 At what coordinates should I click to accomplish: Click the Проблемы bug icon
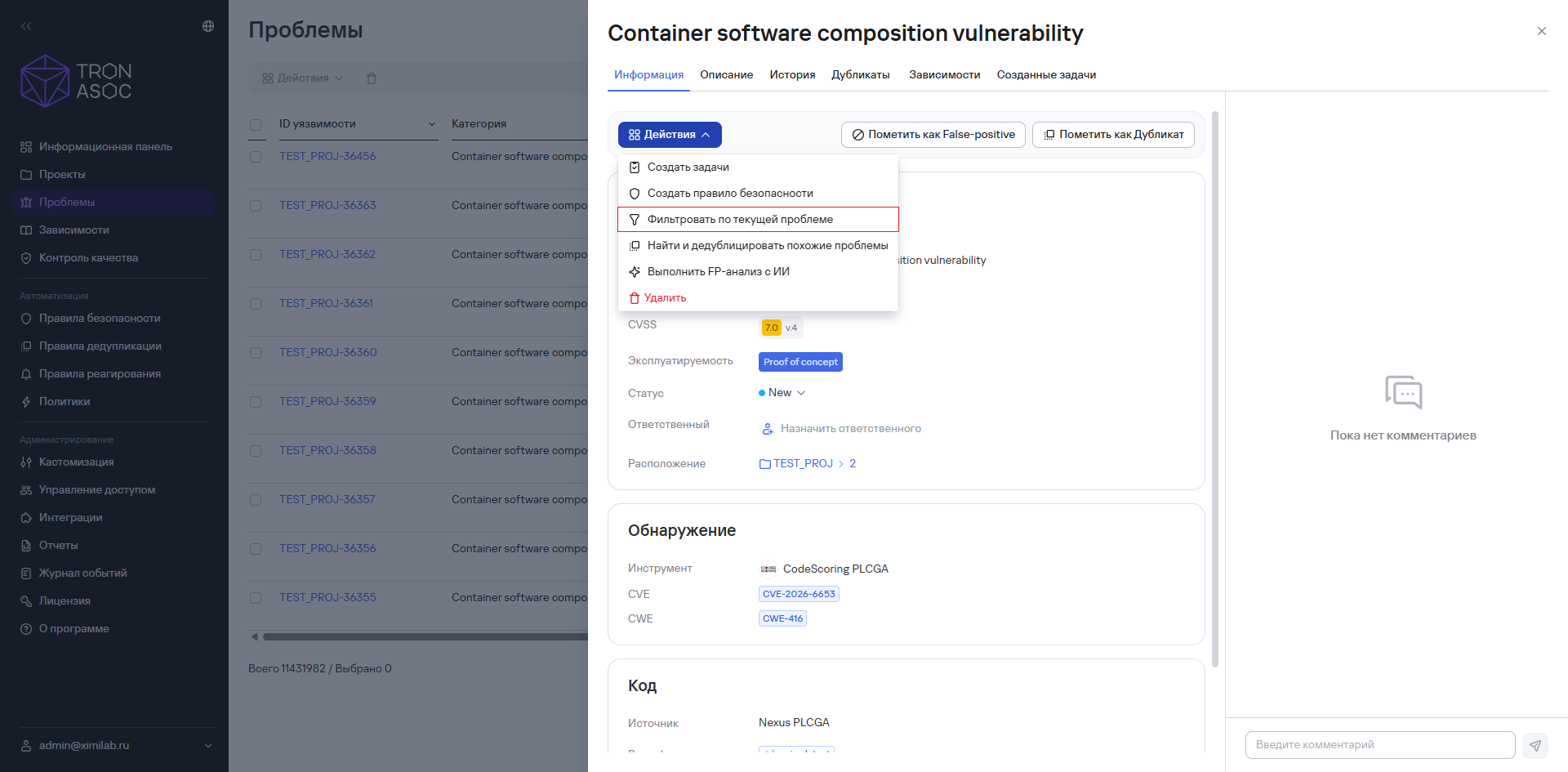26,203
